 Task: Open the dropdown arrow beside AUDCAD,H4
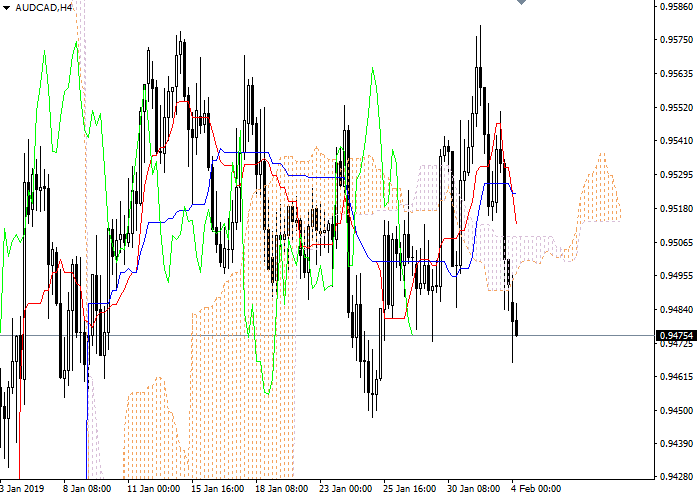coord(6,8)
